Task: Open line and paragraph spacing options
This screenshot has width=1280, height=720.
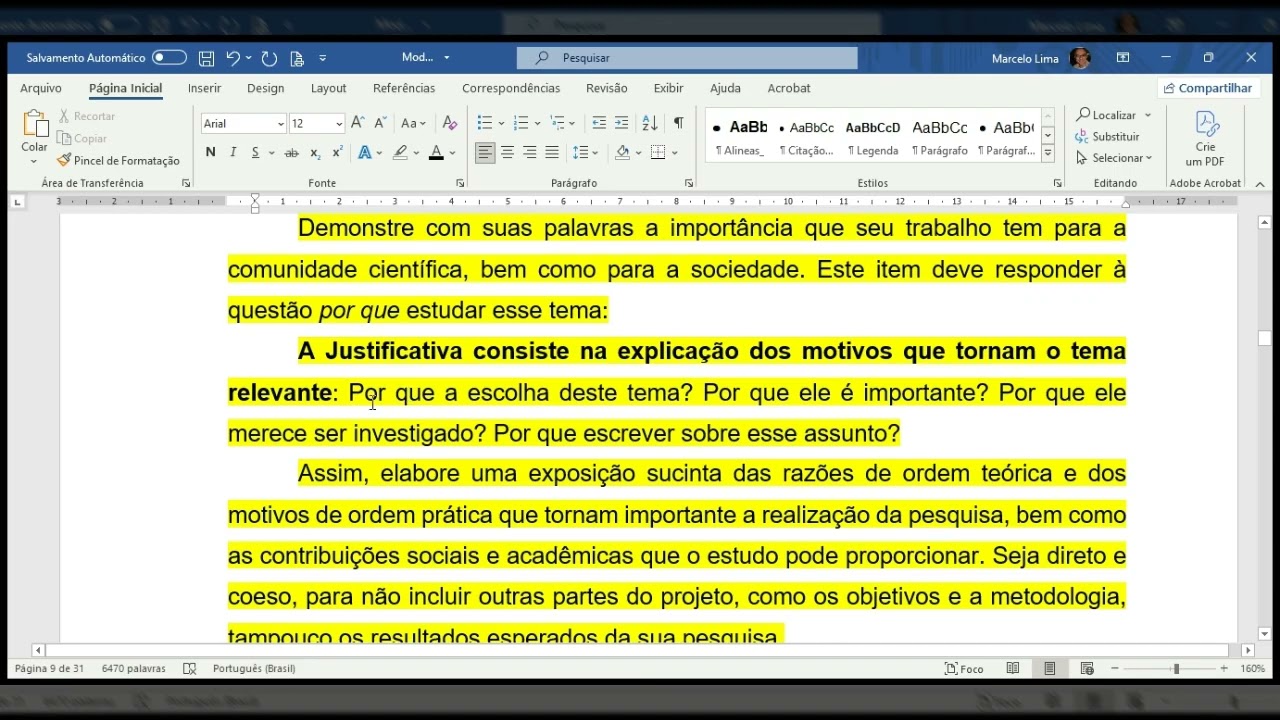Action: pos(585,152)
